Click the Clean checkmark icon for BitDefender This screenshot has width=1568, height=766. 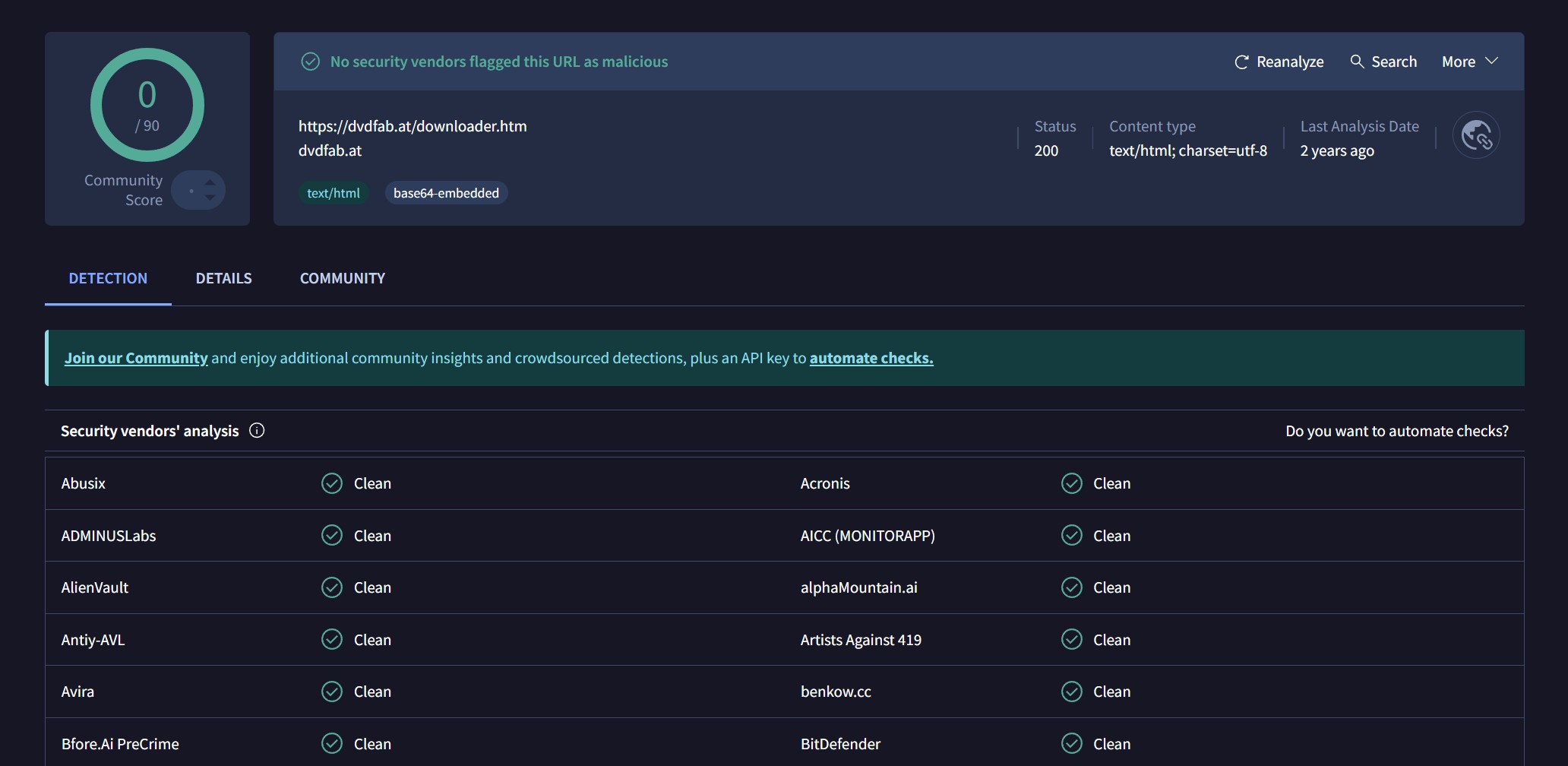pos(1071,743)
